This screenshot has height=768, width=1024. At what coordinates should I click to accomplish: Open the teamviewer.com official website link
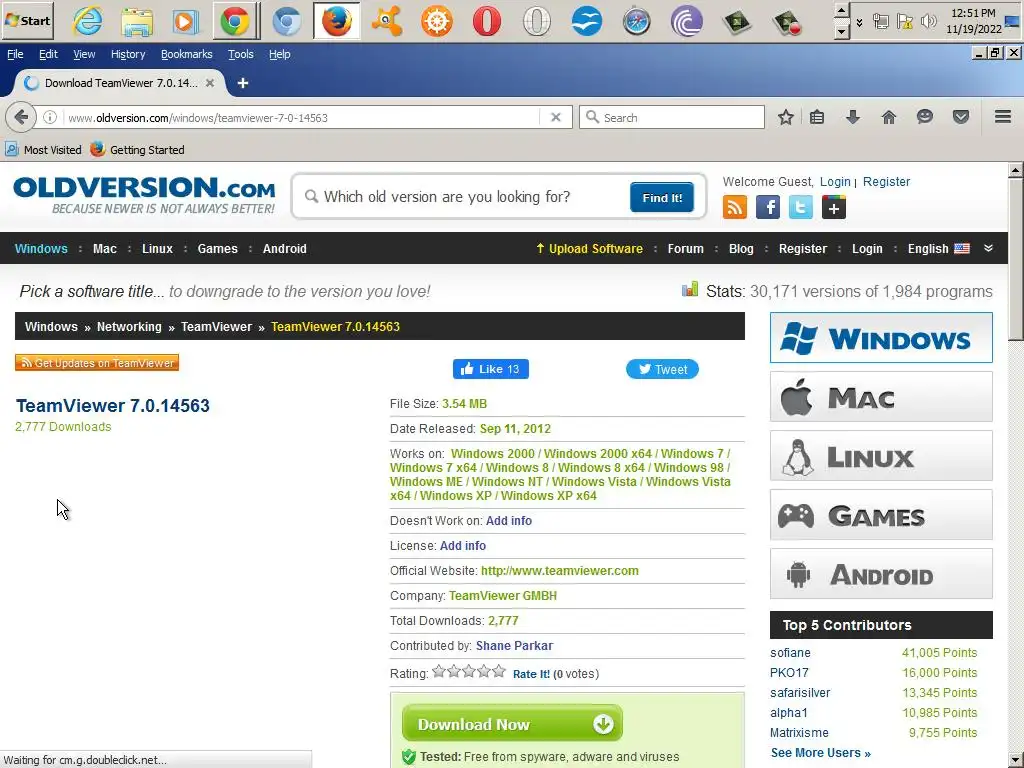pyautogui.click(x=560, y=570)
